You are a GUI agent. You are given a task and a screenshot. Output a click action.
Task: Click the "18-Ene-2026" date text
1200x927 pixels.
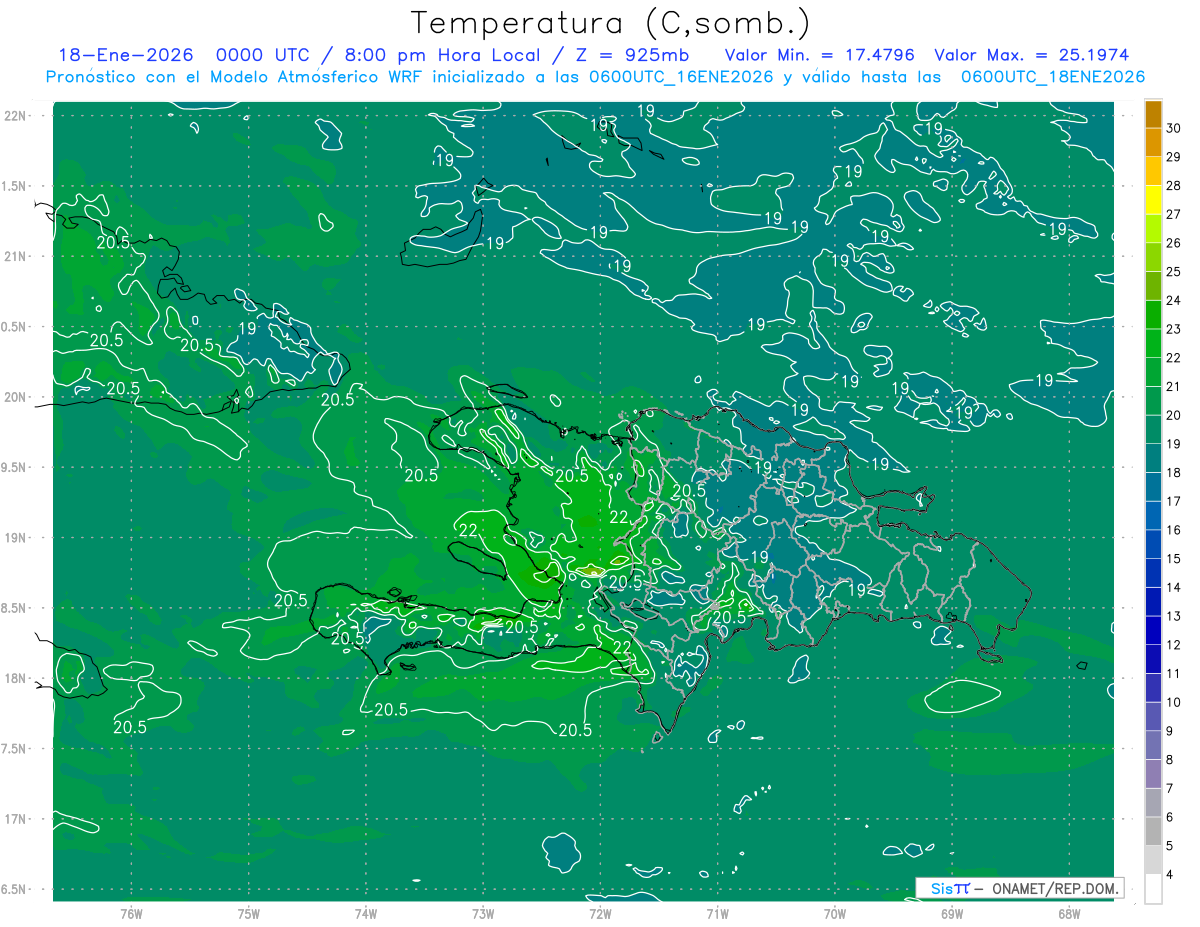pos(126,55)
